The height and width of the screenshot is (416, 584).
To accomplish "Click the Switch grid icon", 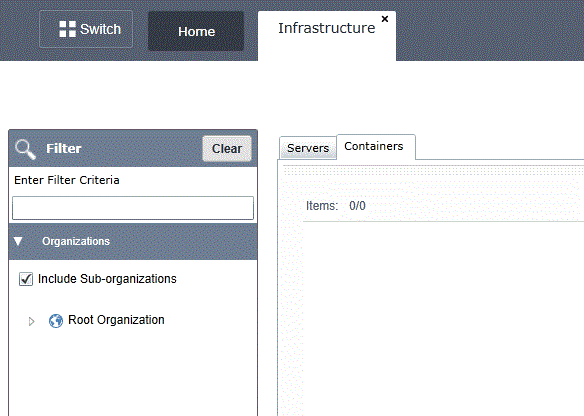I will [x=67, y=29].
